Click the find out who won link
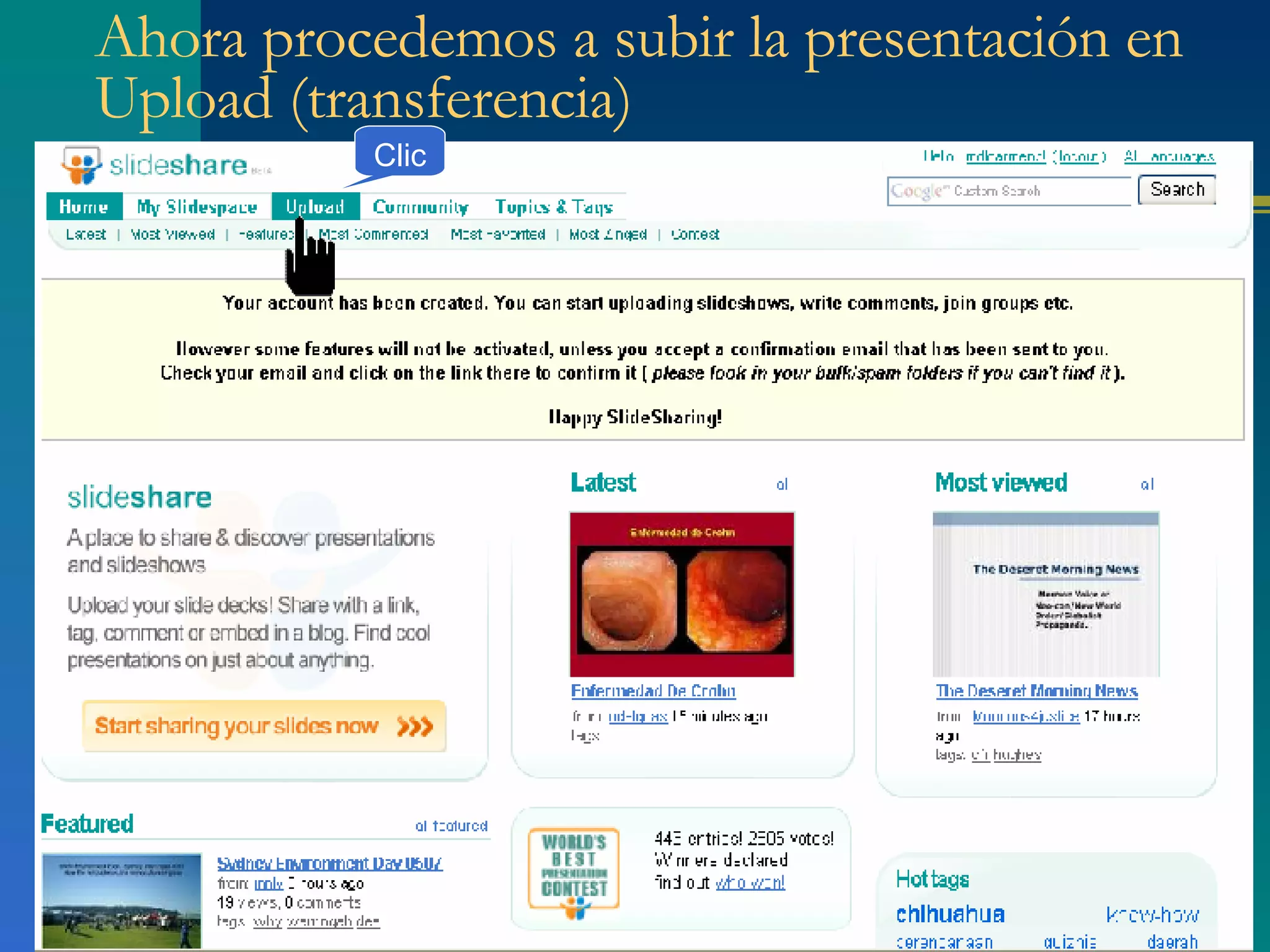The width and height of the screenshot is (1270, 952). click(x=750, y=882)
